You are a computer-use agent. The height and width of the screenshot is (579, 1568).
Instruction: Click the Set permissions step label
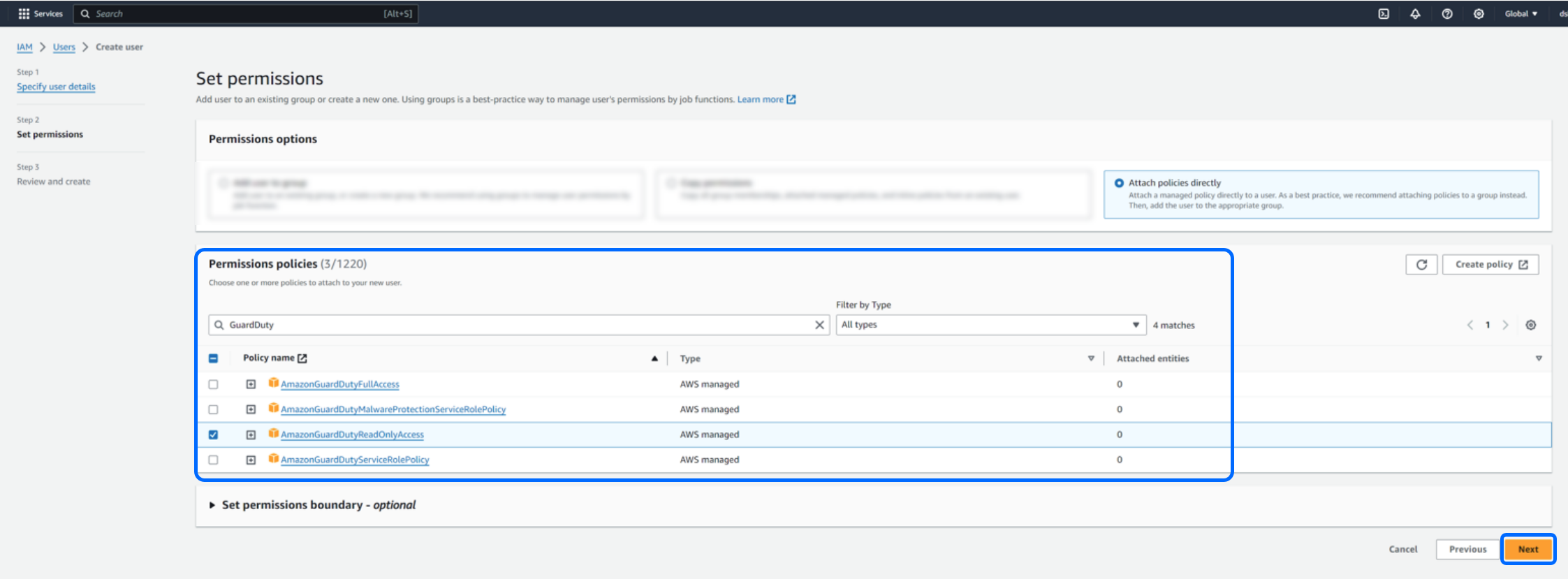pos(50,134)
